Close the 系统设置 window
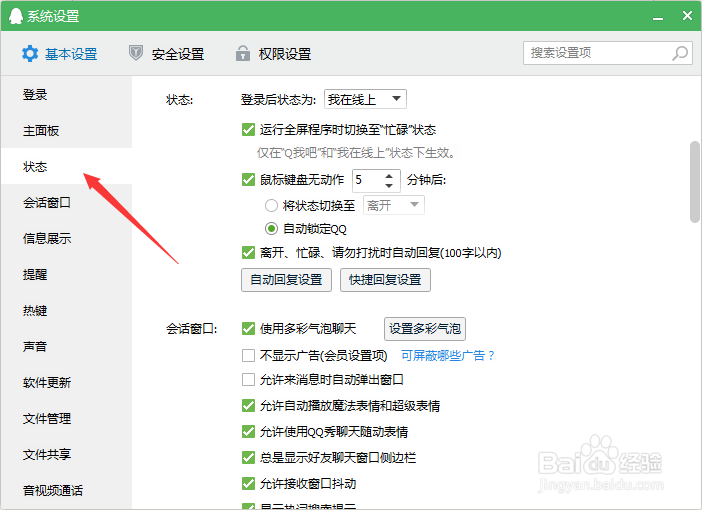This screenshot has height=510, width=702. [x=687, y=16]
